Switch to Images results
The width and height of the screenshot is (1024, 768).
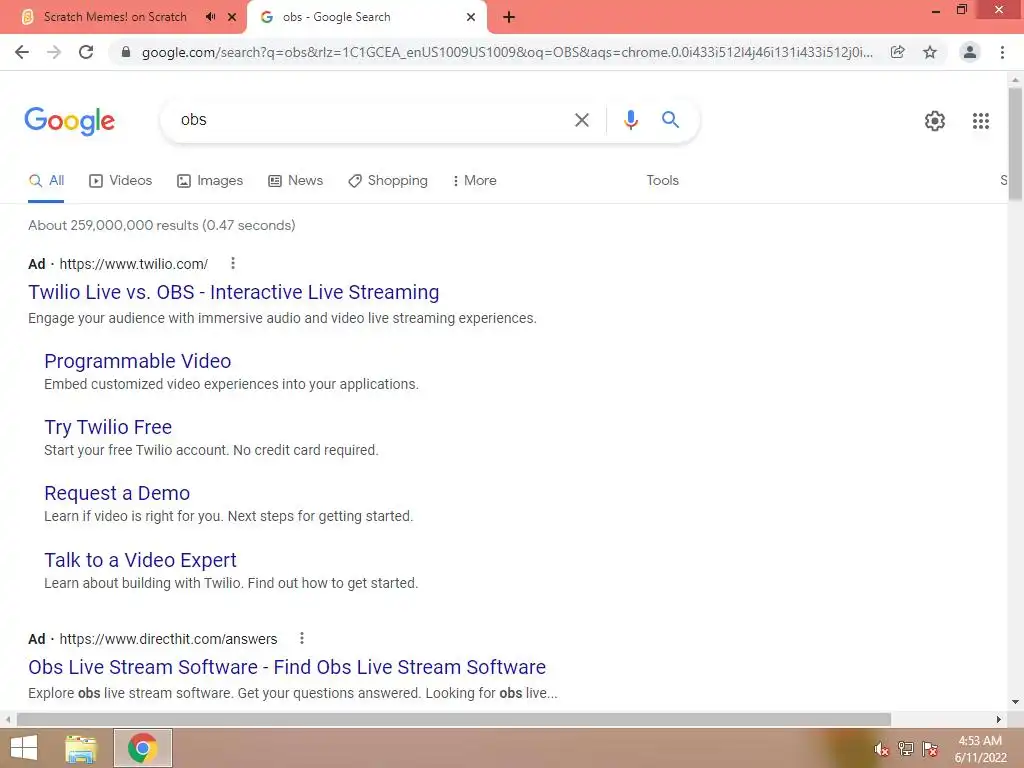(x=210, y=181)
